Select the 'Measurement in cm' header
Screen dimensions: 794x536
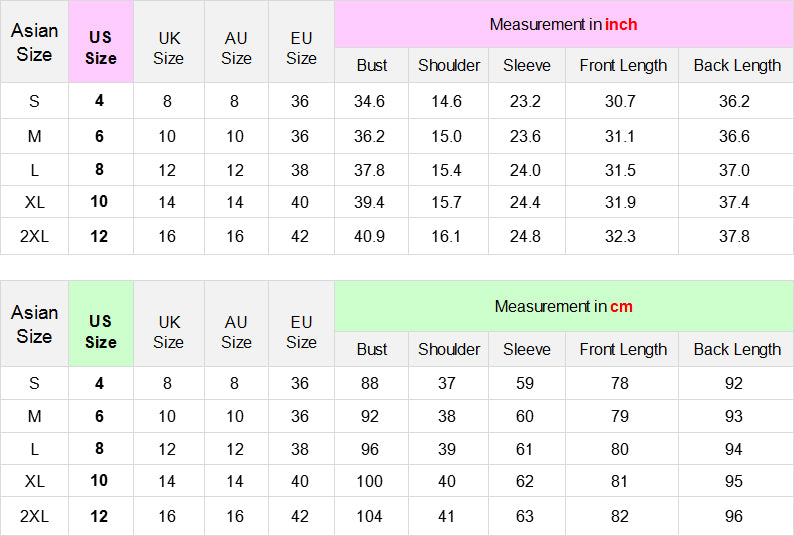coord(564,307)
